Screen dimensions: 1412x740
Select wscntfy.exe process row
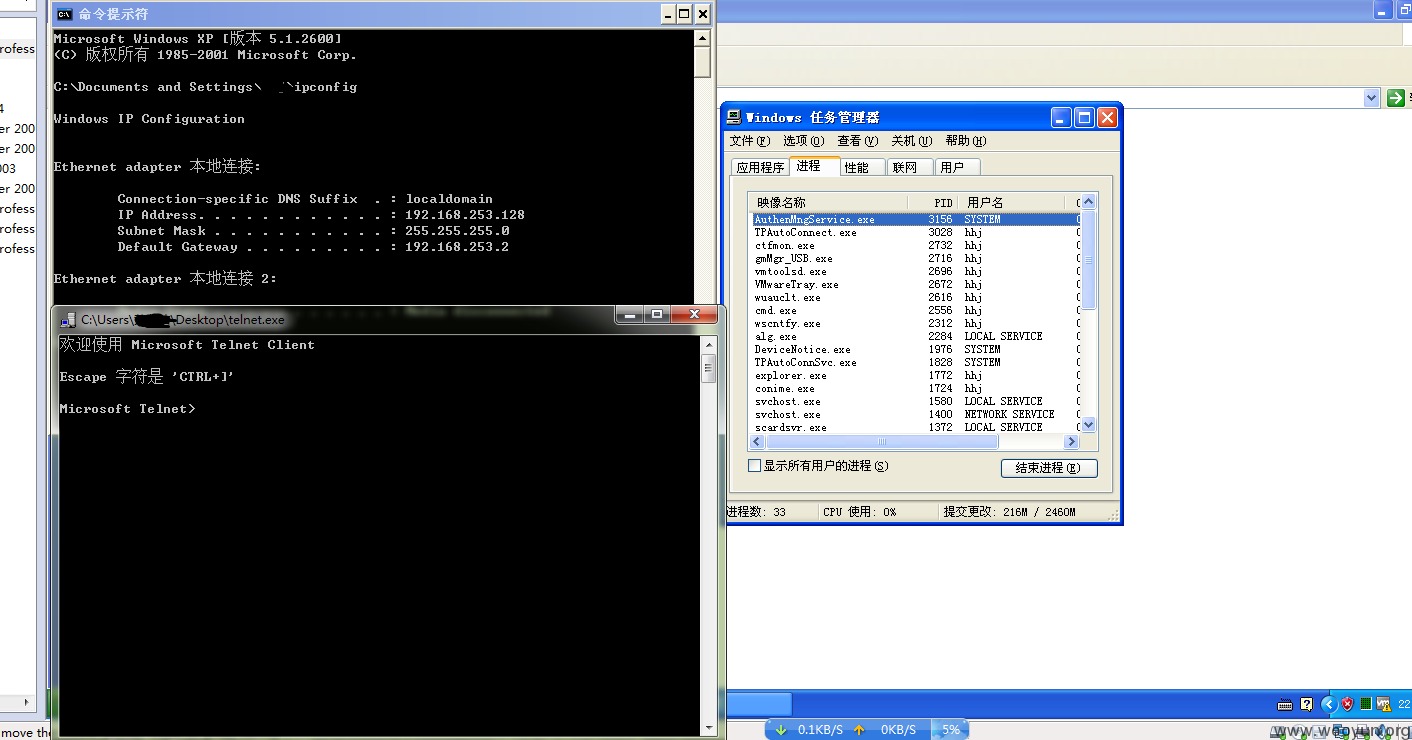click(915, 323)
